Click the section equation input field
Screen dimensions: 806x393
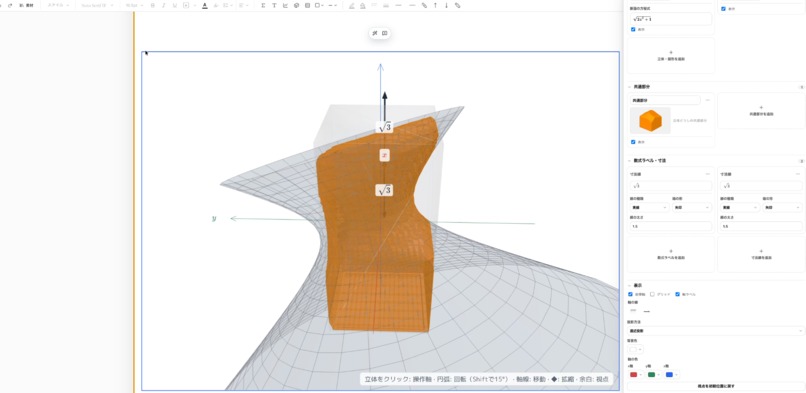pyautogui.click(x=671, y=19)
